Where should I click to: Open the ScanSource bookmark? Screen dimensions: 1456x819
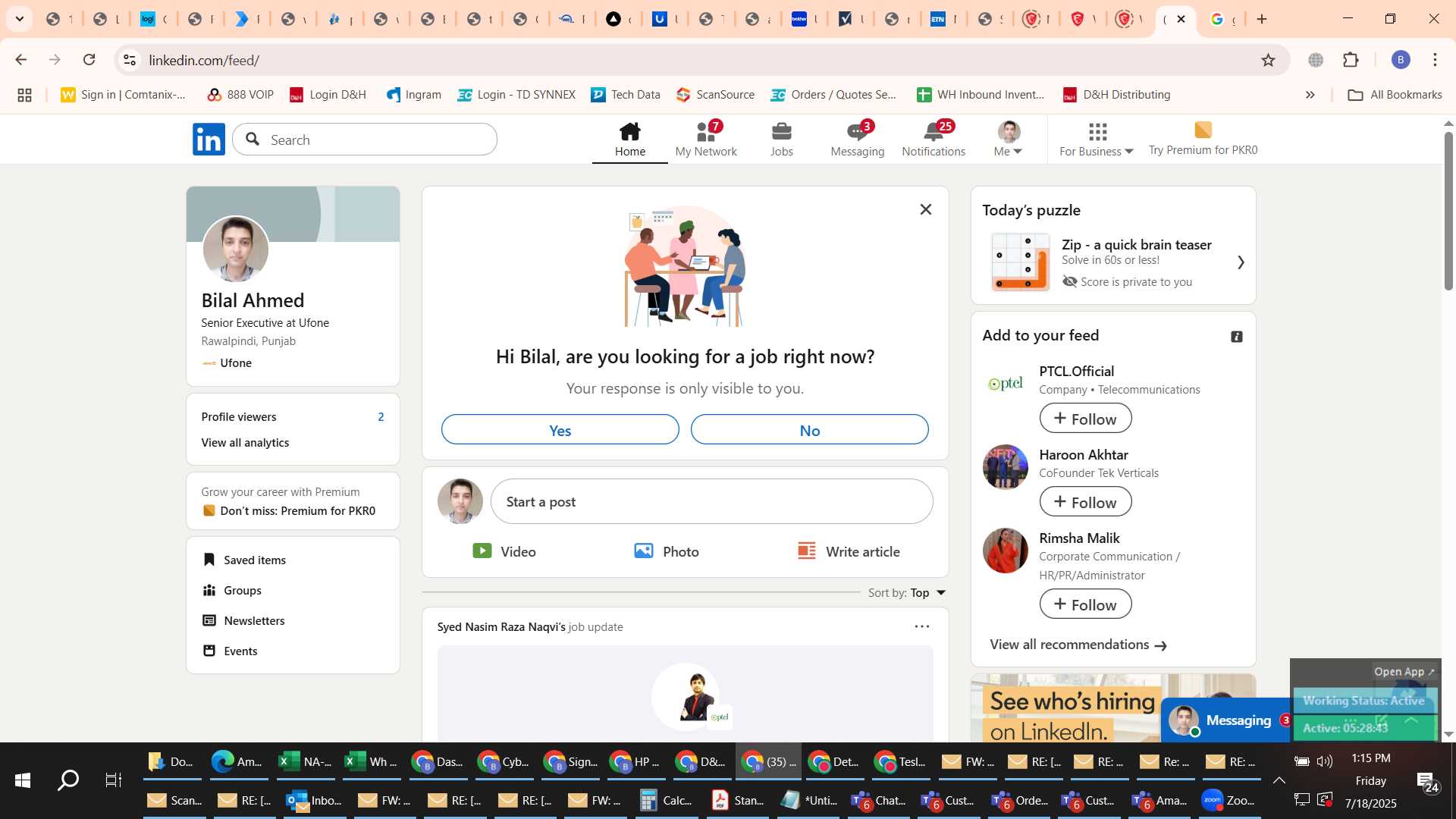point(715,95)
